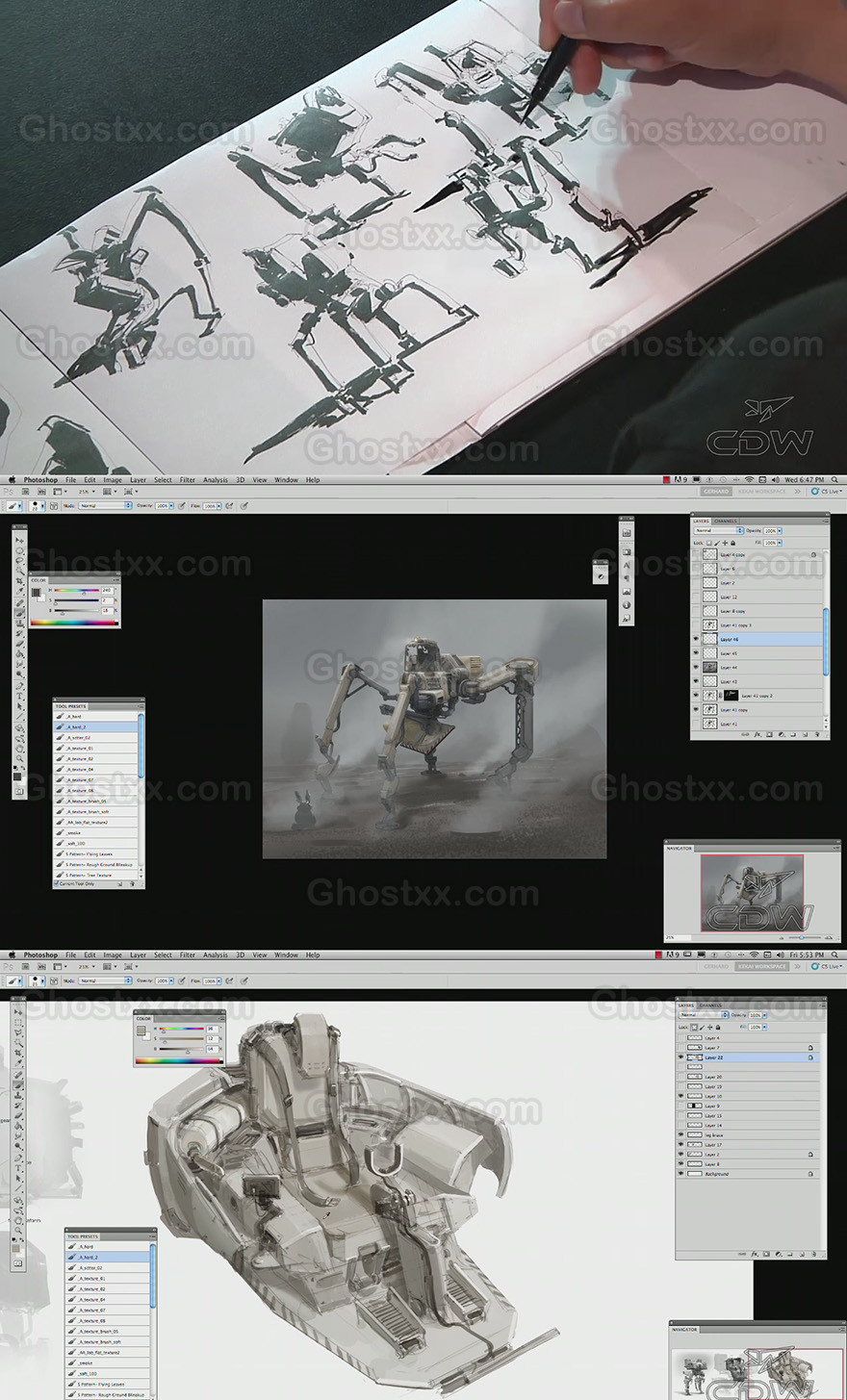Screen dimensions: 847x1400
Task: Click hue slider in mech walker Color panel
Action: pos(77,591)
